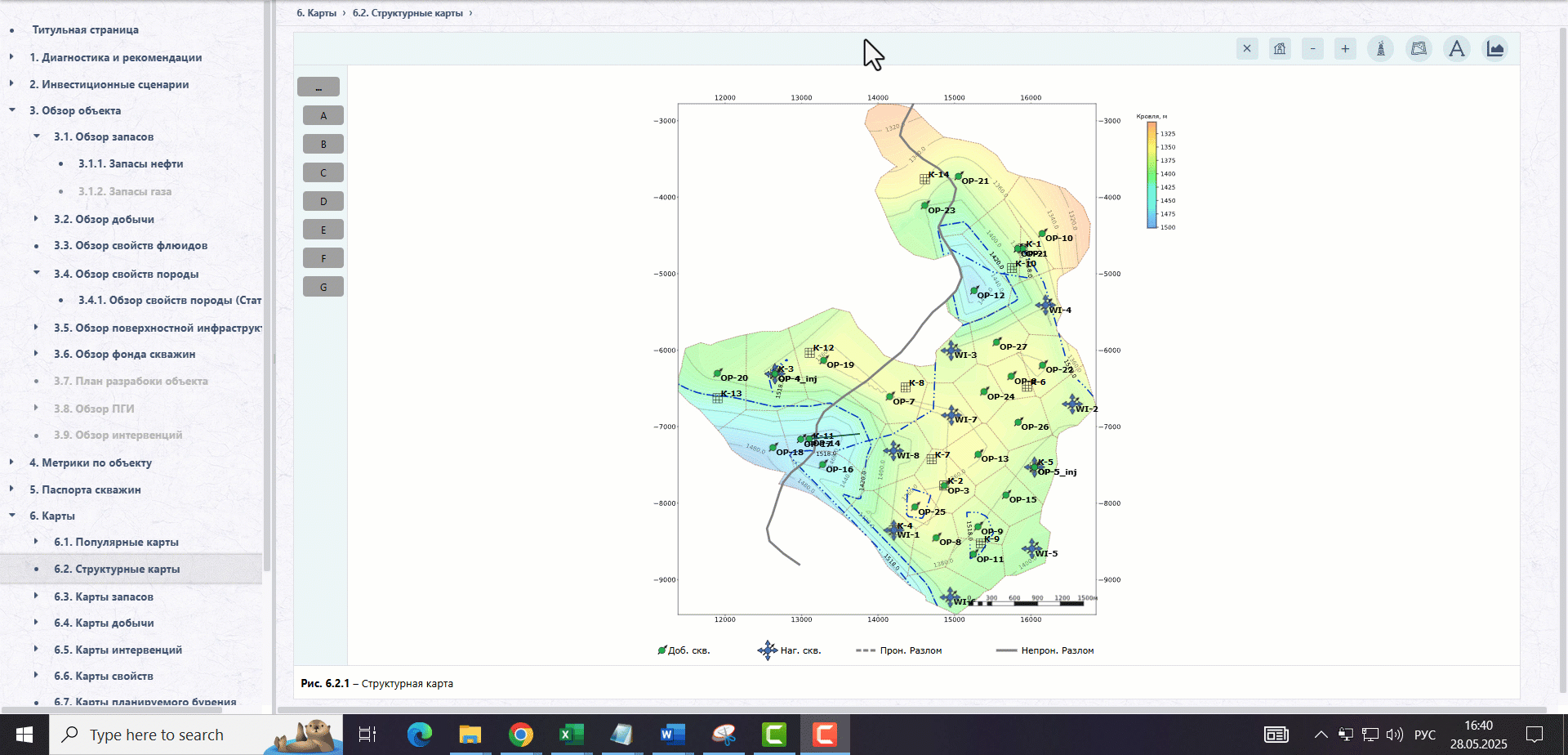Select layer D button
This screenshot has height=755, width=1568.
323,201
